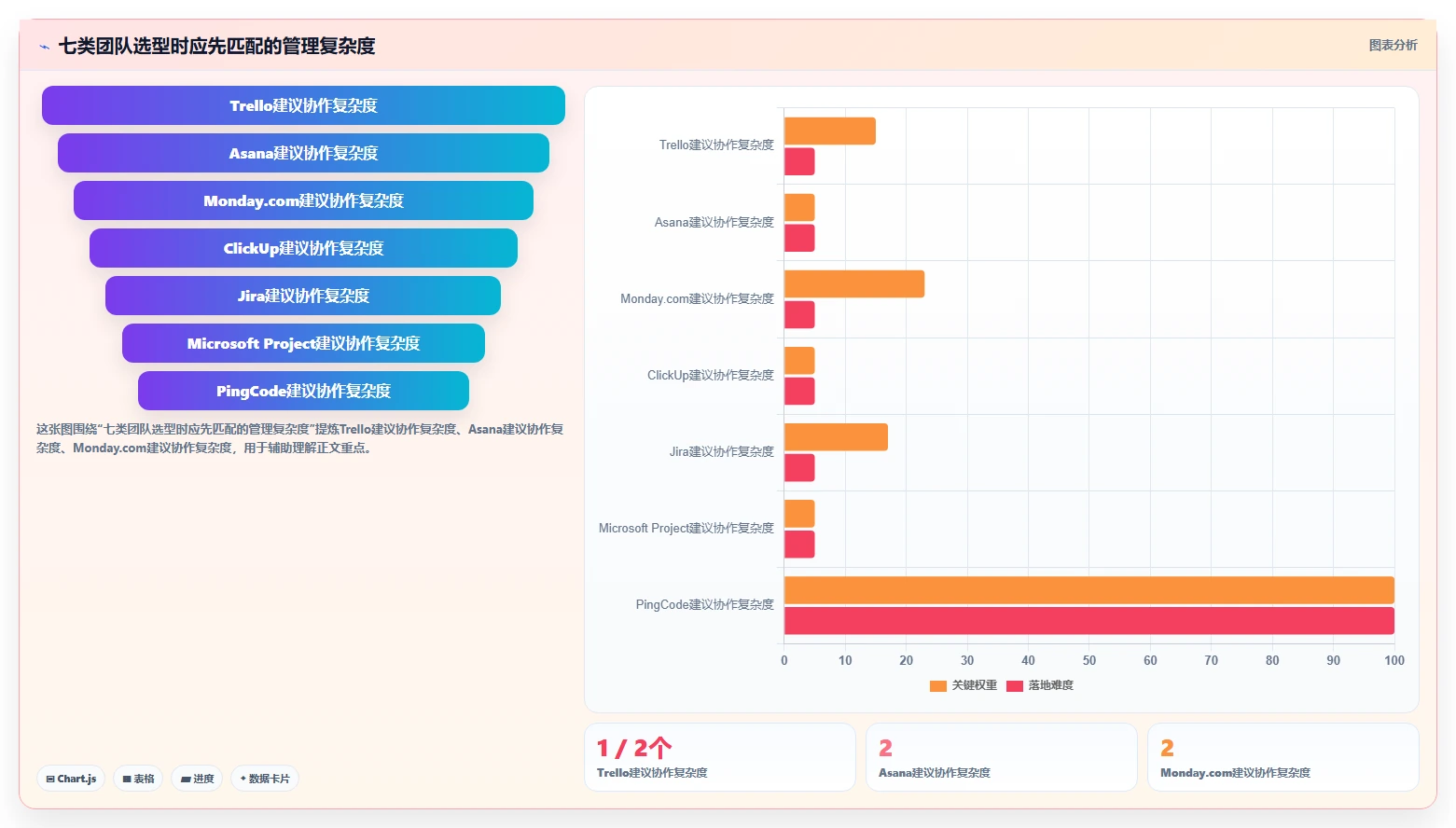1456x828 pixels.
Task: Click the PingCode orange 关键权重 bar
Action: 1089,590
